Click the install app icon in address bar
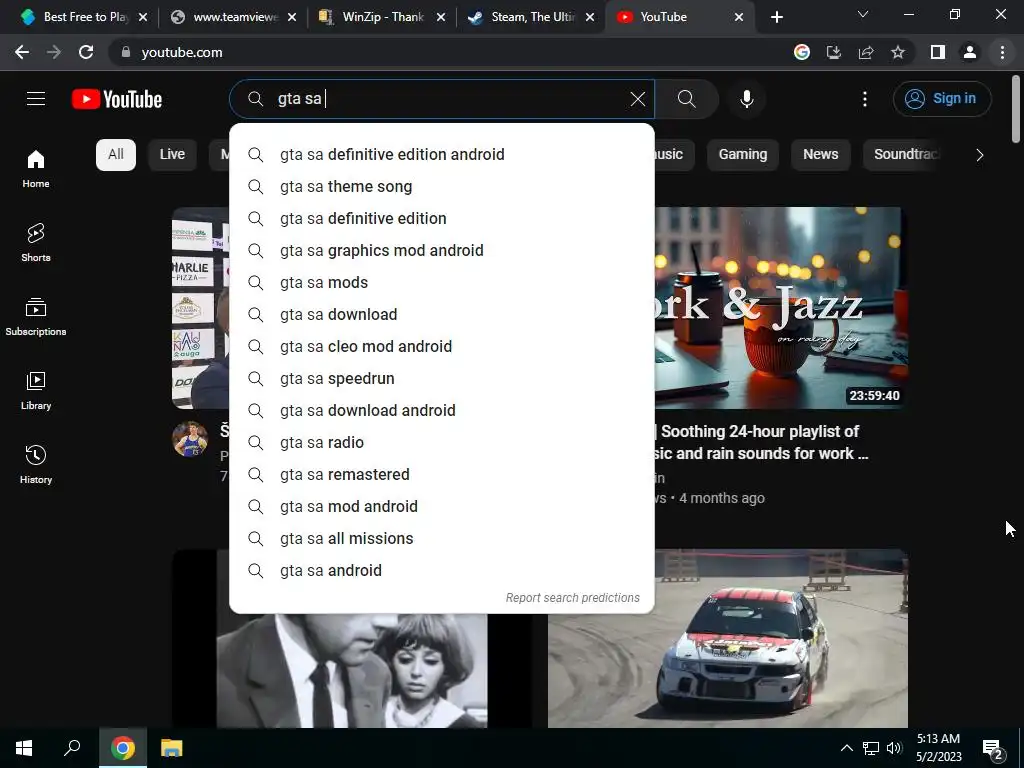The height and width of the screenshot is (768, 1024). pyautogui.click(x=834, y=52)
